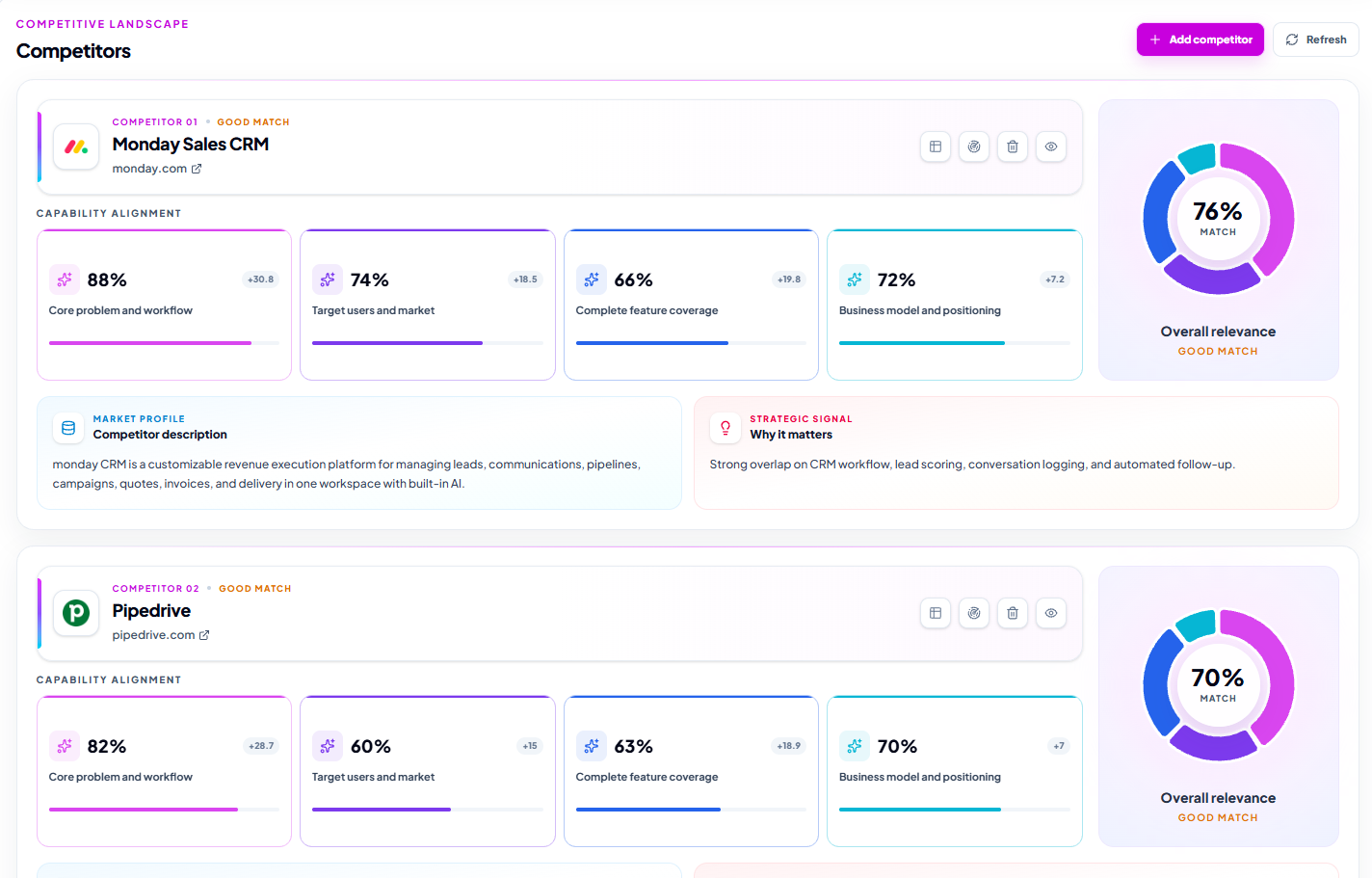Click the sparkle icon beside 82% score
The height and width of the screenshot is (878, 1372).
(65, 746)
